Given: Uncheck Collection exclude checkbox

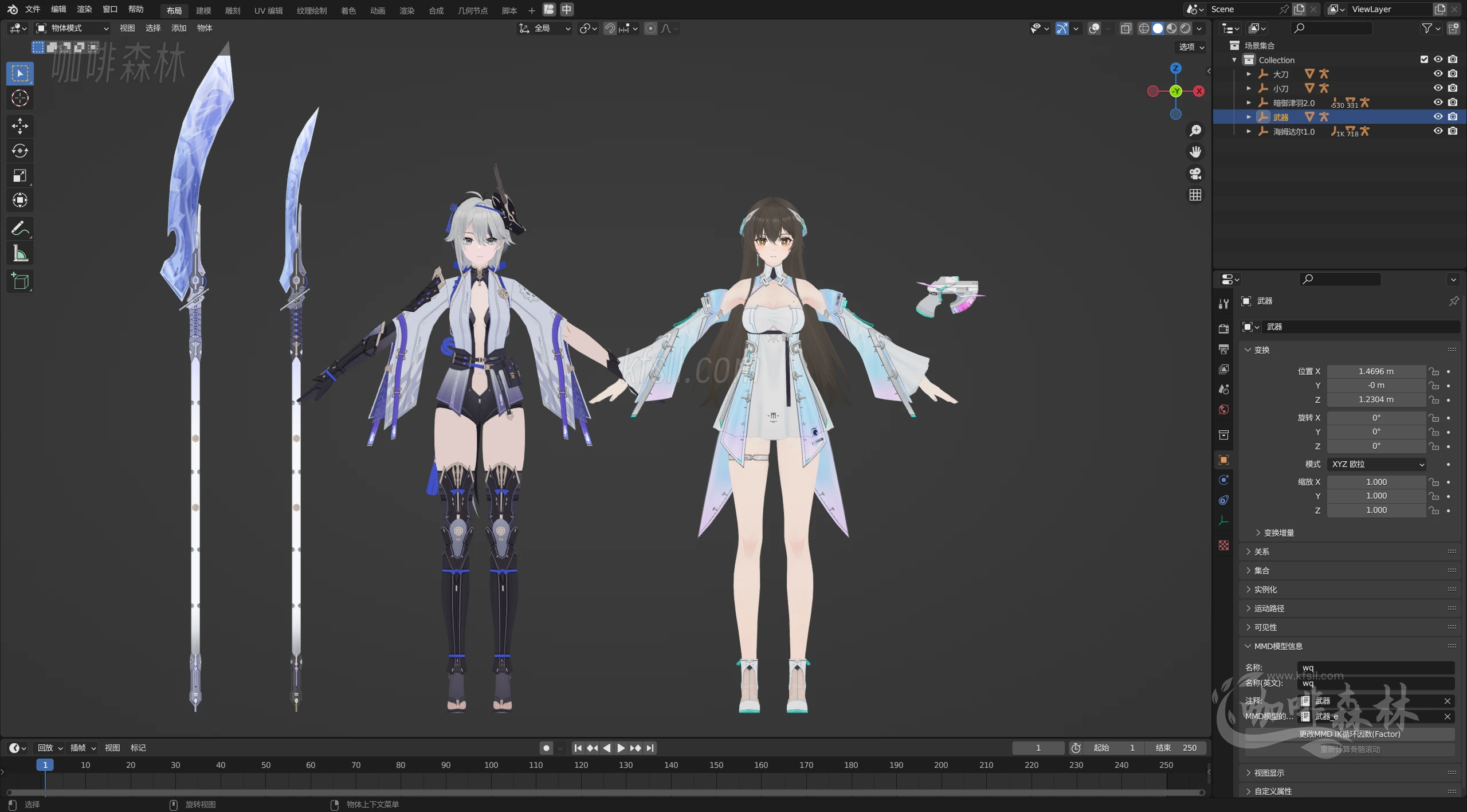Looking at the screenshot, I should coord(1424,60).
